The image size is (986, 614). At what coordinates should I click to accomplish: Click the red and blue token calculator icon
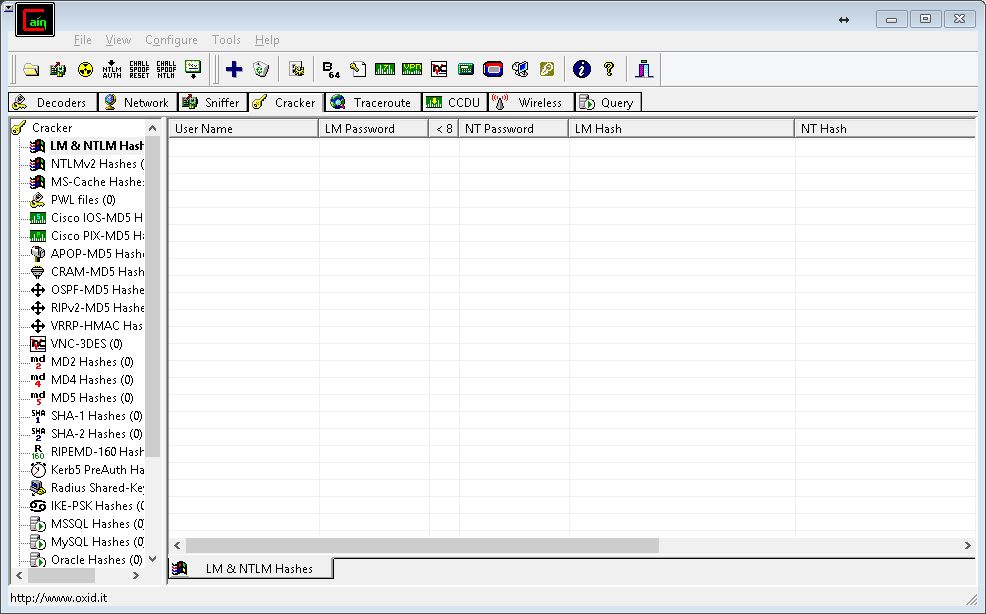[x=493, y=69]
